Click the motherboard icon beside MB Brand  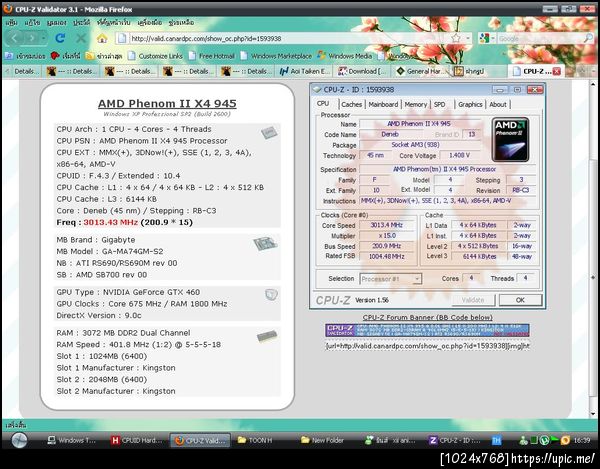[x=265, y=244]
